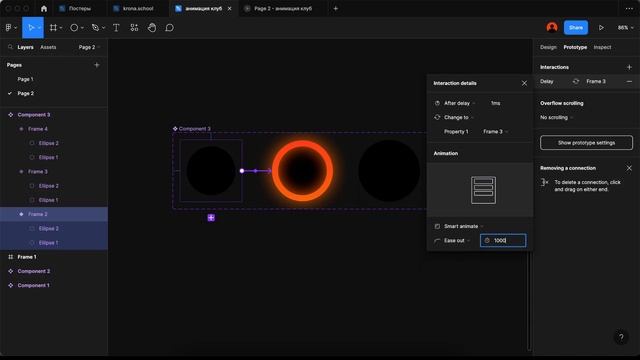Switch to the Prototype tab
The image size is (640, 360).
pos(575,47)
